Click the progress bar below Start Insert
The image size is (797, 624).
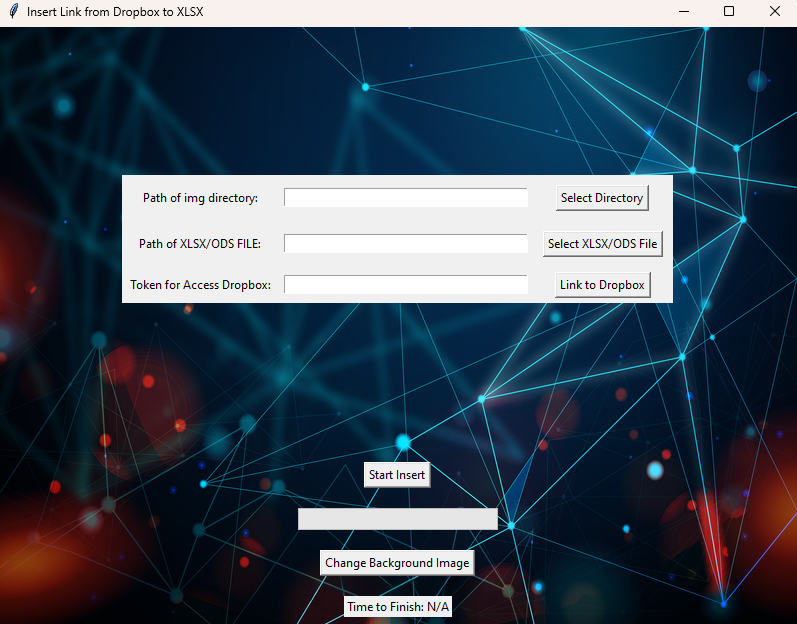[397, 519]
